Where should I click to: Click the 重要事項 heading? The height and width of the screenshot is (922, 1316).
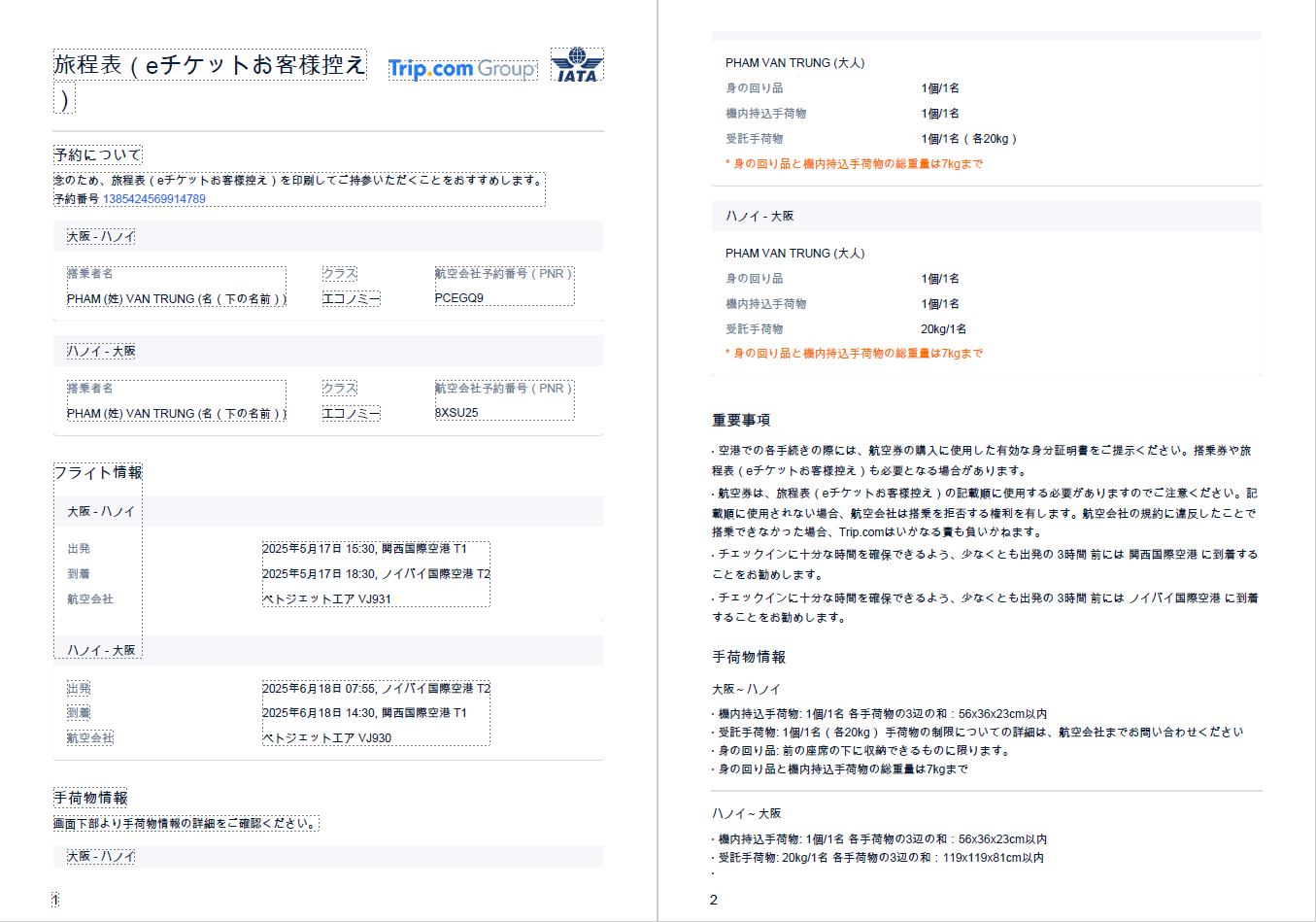click(x=741, y=420)
